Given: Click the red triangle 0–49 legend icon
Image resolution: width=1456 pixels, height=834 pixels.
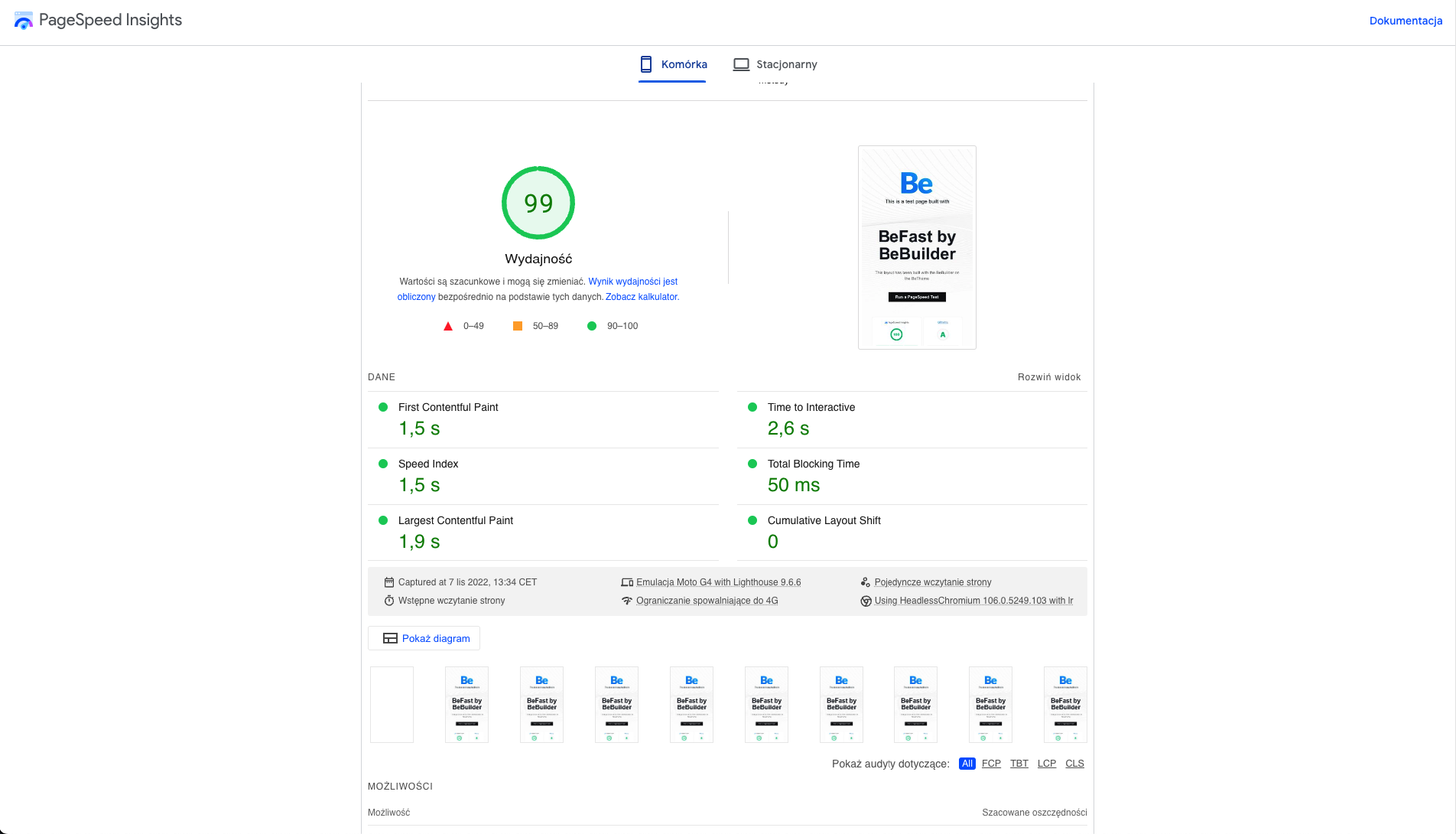Looking at the screenshot, I should pyautogui.click(x=448, y=326).
